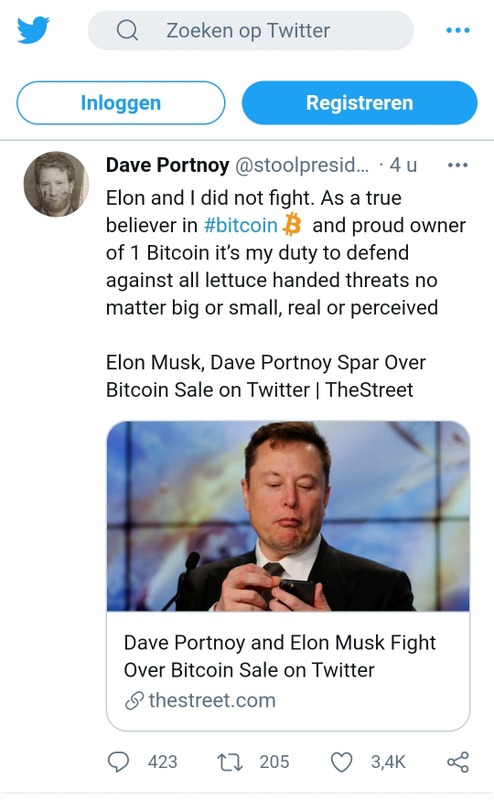Click the thestreet.com link

tap(212, 701)
